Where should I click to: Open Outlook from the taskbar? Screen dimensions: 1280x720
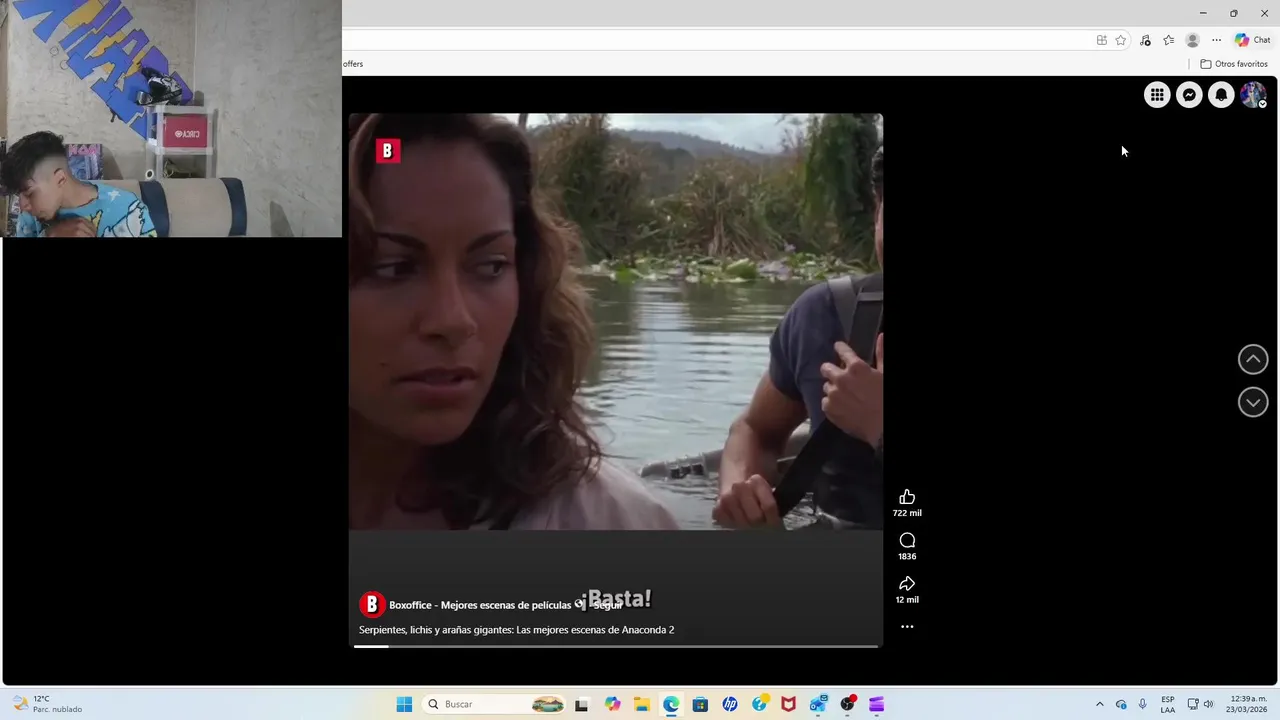(818, 704)
